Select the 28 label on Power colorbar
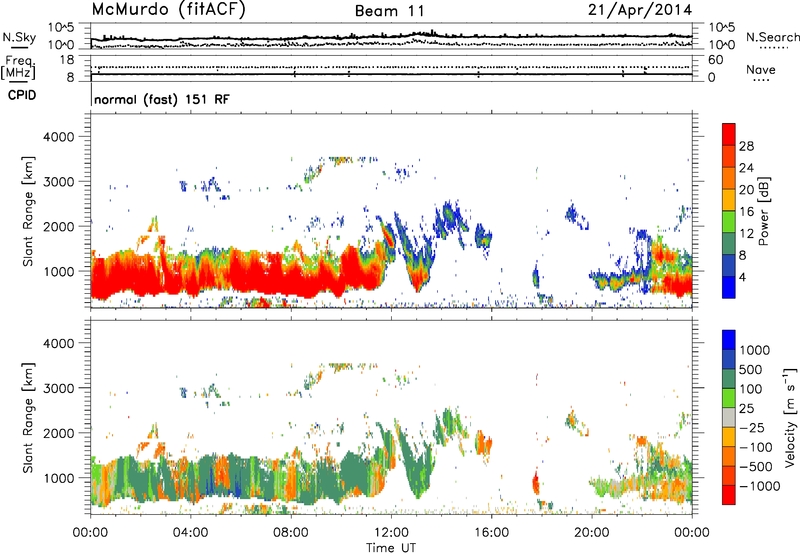Image resolution: width=800 pixels, height=554 pixels. click(x=746, y=146)
